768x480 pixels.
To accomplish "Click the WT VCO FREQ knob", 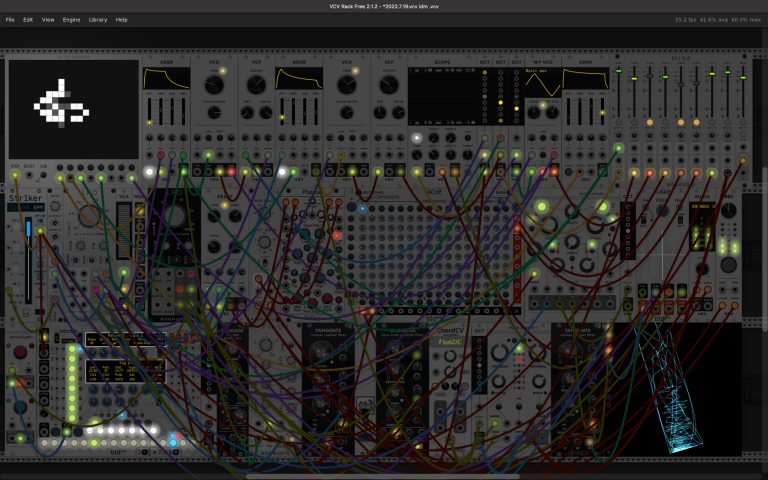I will click(x=534, y=113).
